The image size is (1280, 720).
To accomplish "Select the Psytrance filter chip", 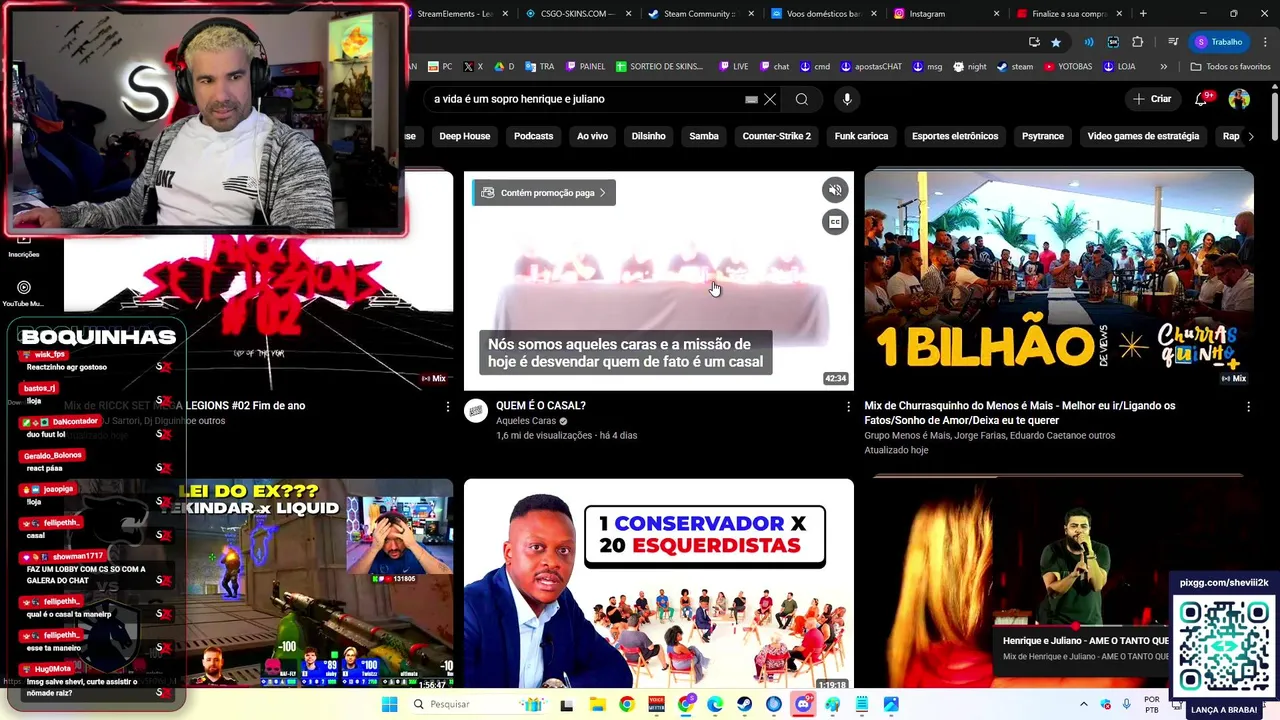I will coord(1043,136).
